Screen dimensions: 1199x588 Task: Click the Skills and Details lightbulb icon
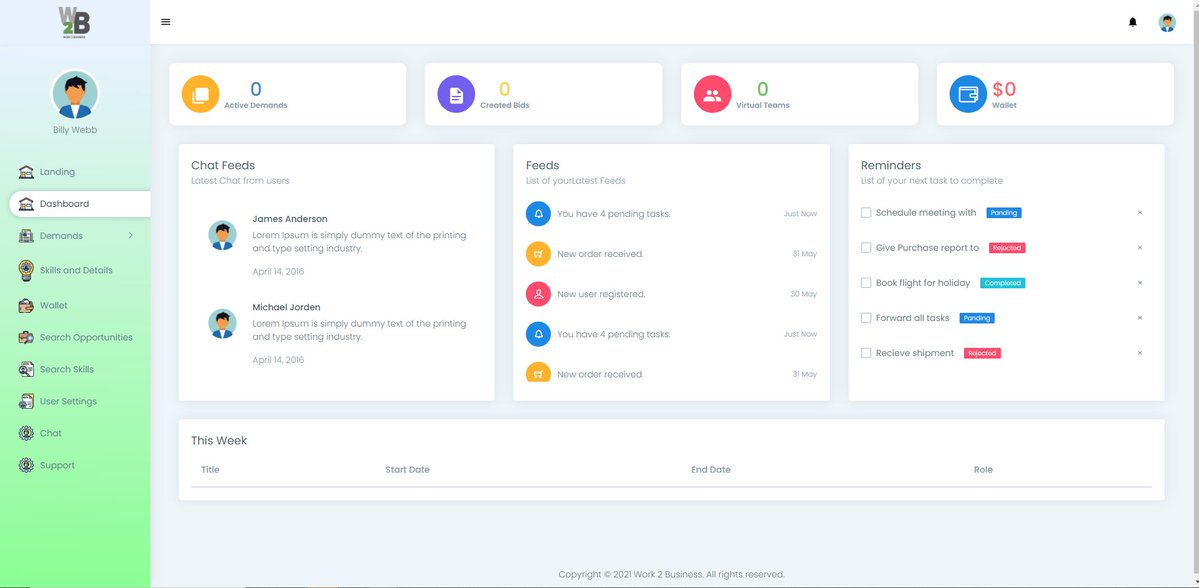[26, 270]
